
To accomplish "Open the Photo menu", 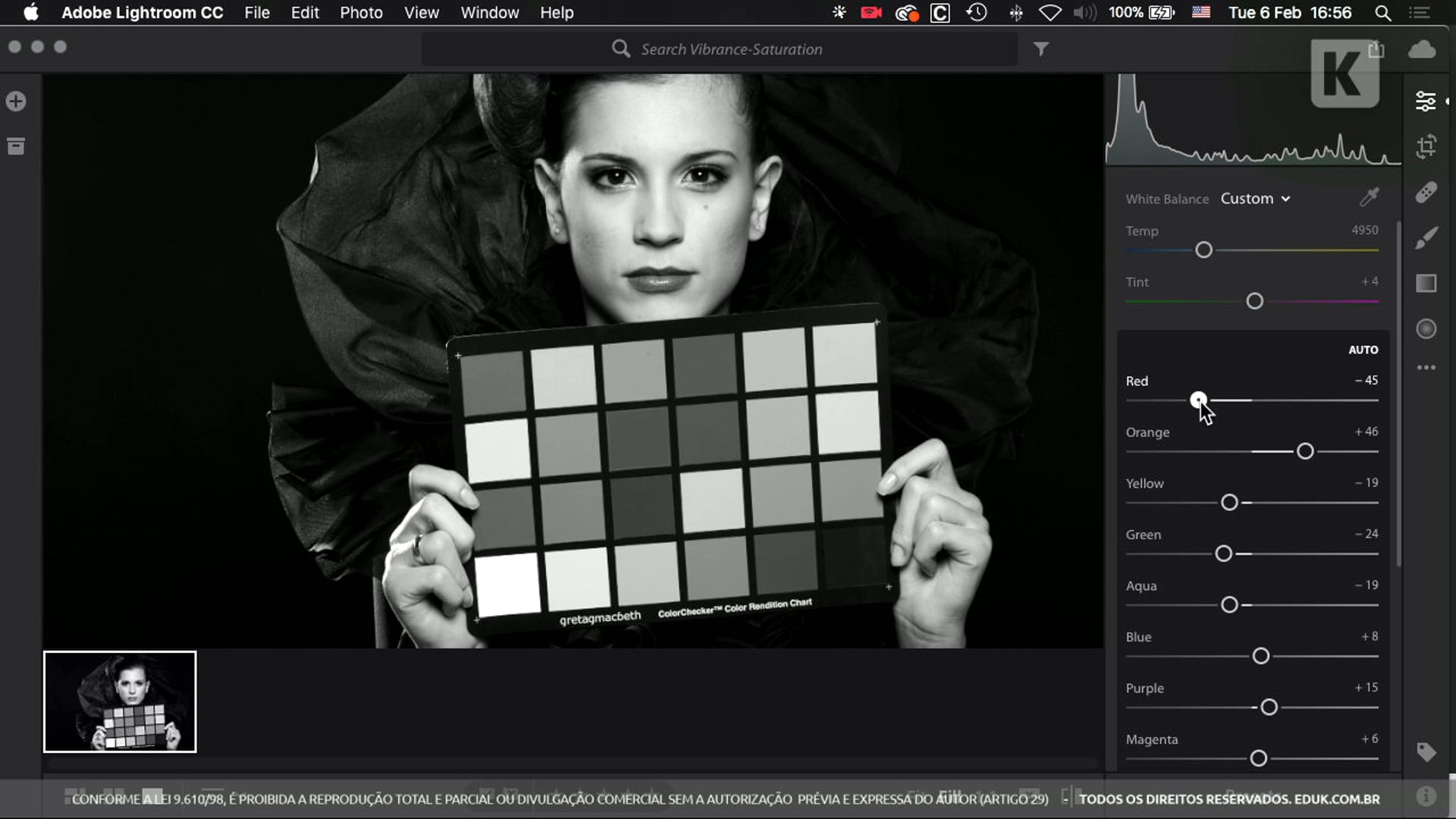I will (x=361, y=13).
